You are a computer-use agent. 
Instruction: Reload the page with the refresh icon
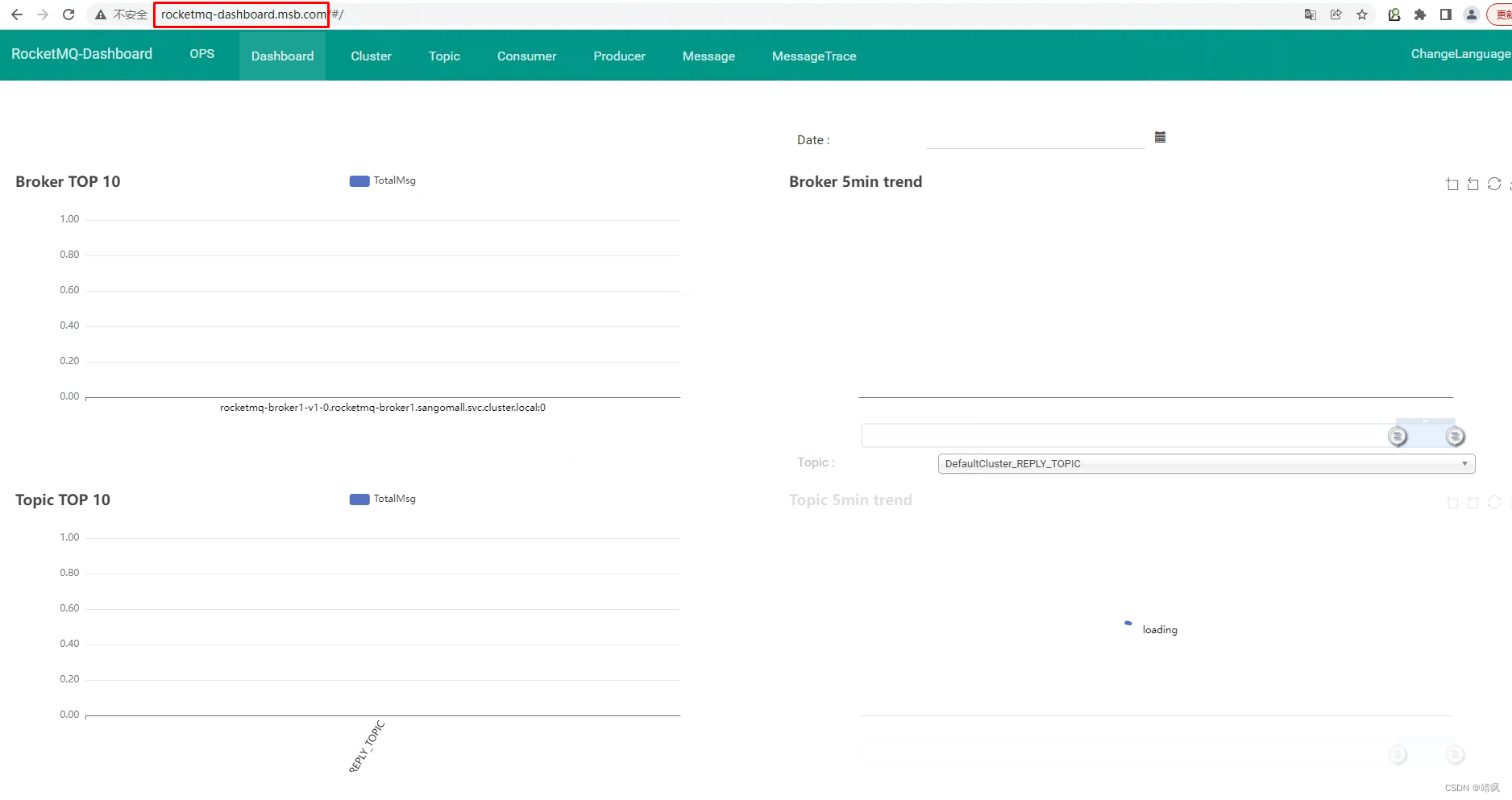[69, 15]
